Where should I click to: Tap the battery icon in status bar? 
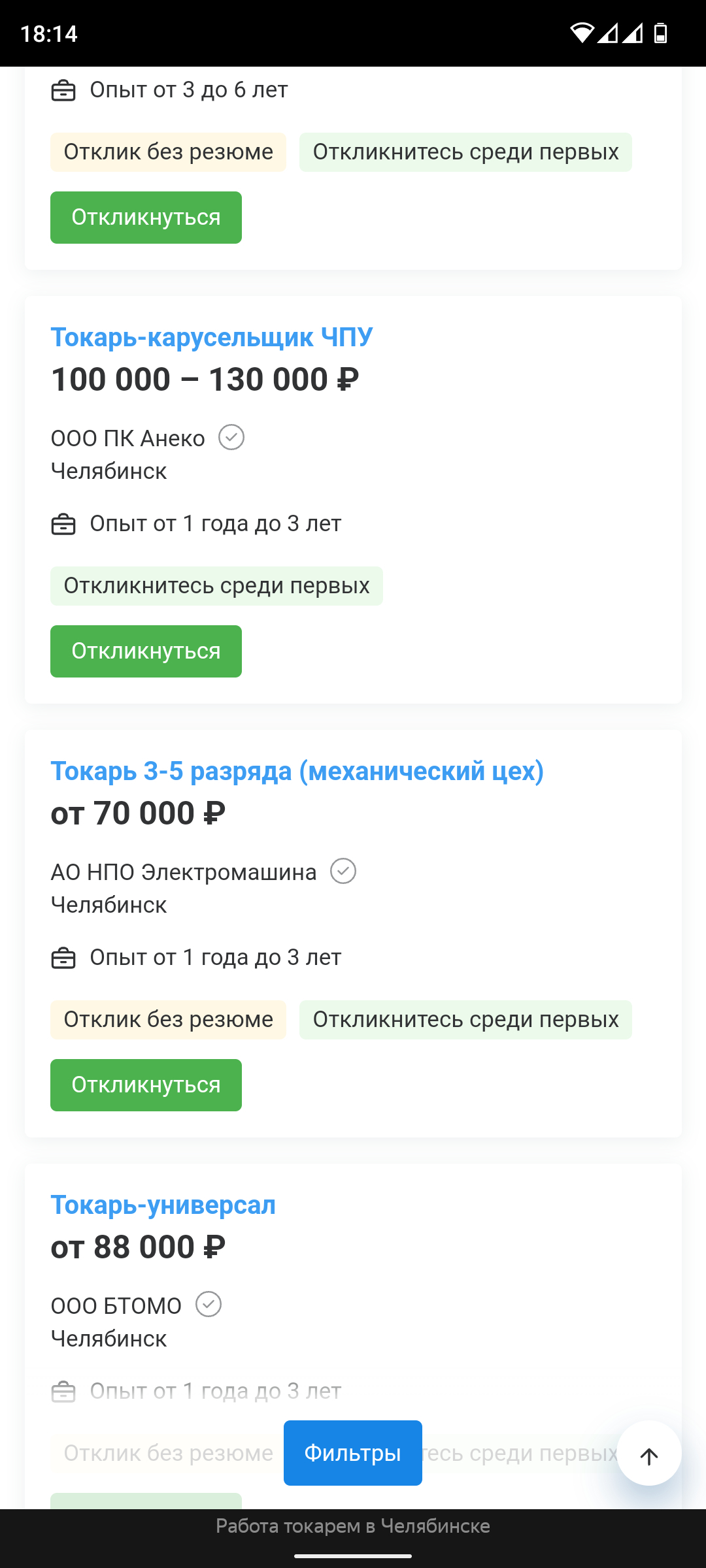(x=661, y=33)
